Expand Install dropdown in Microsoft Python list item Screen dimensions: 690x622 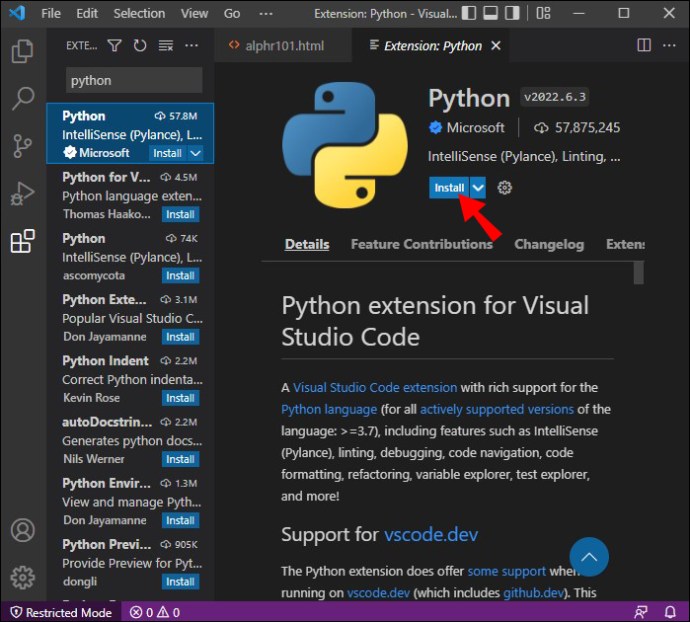pyautogui.click(x=195, y=153)
